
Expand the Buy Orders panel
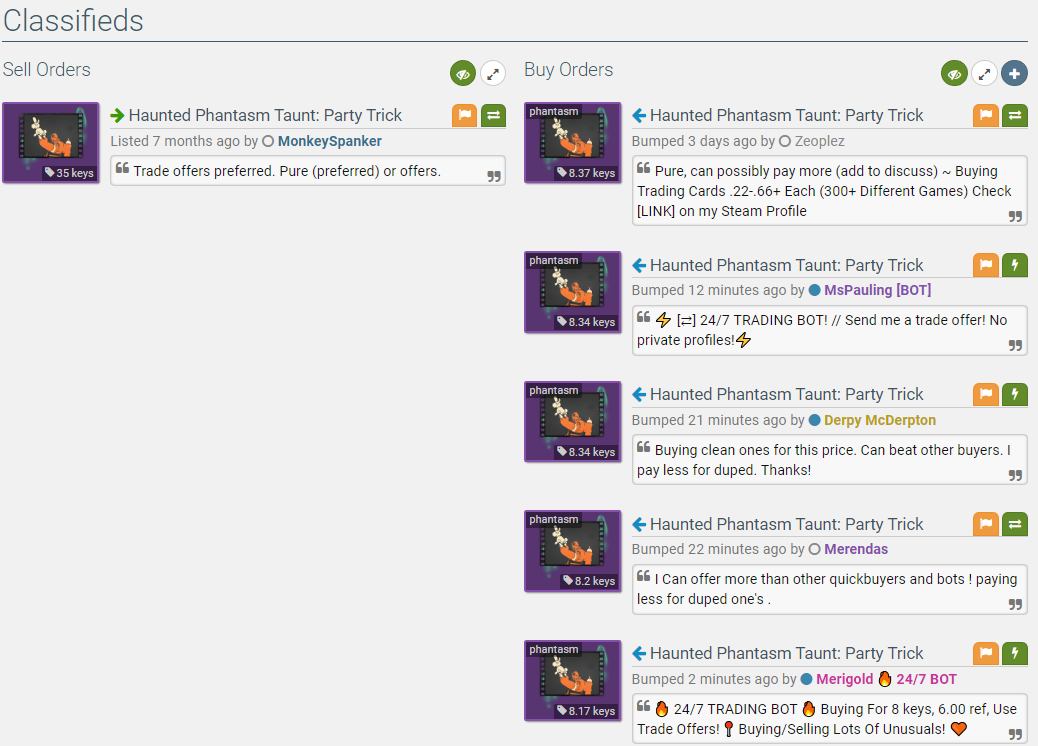[x=984, y=73]
